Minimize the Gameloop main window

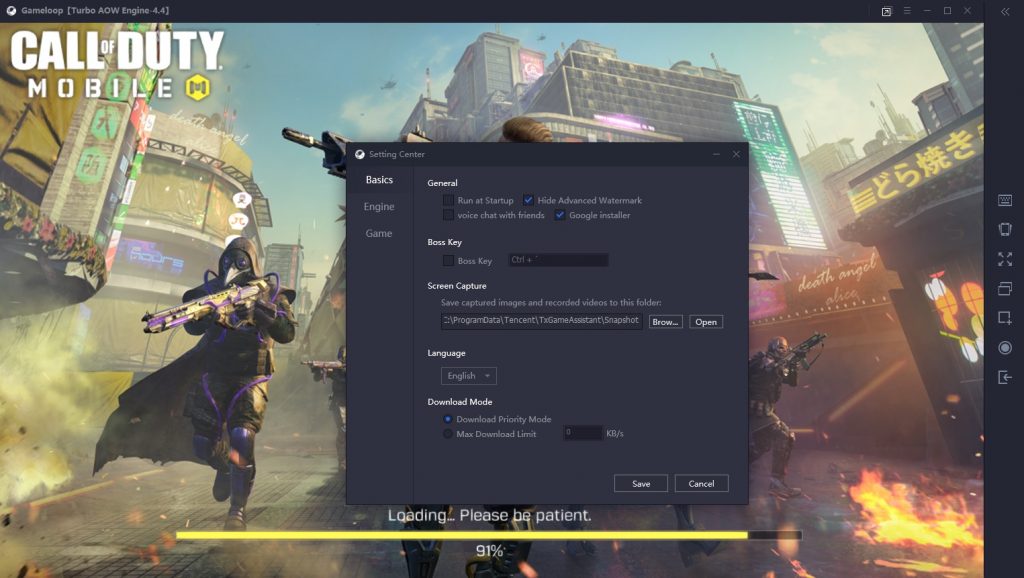[x=927, y=10]
